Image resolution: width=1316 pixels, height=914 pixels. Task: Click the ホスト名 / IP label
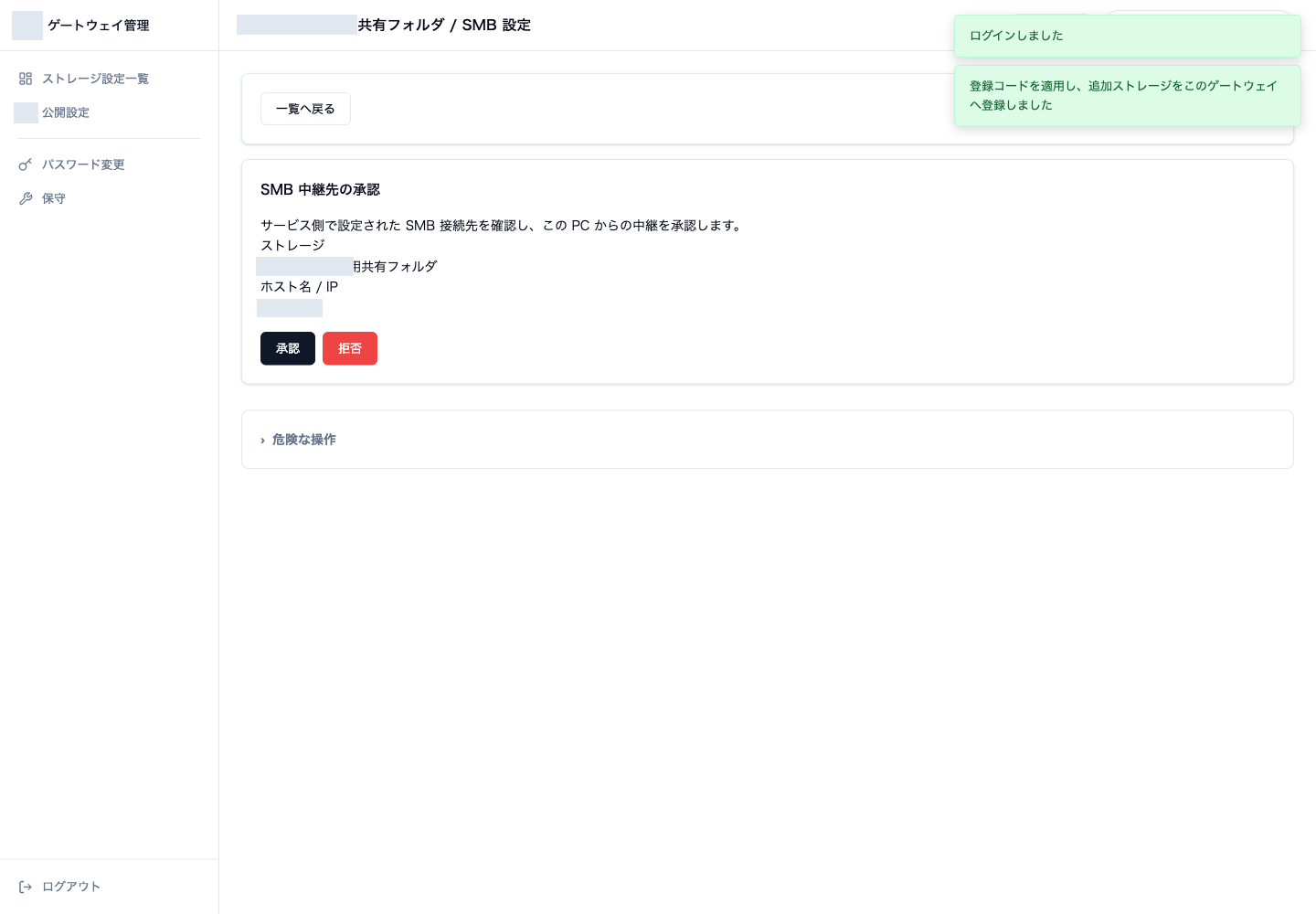tap(299, 287)
